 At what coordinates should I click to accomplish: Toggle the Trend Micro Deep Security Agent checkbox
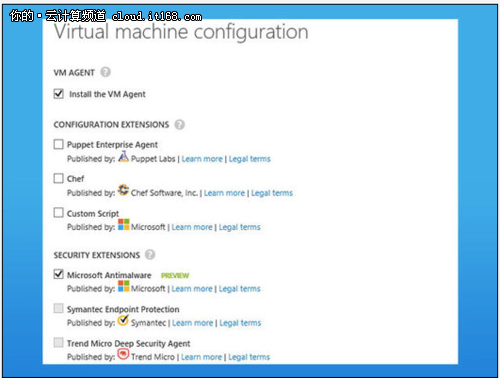(x=58, y=342)
